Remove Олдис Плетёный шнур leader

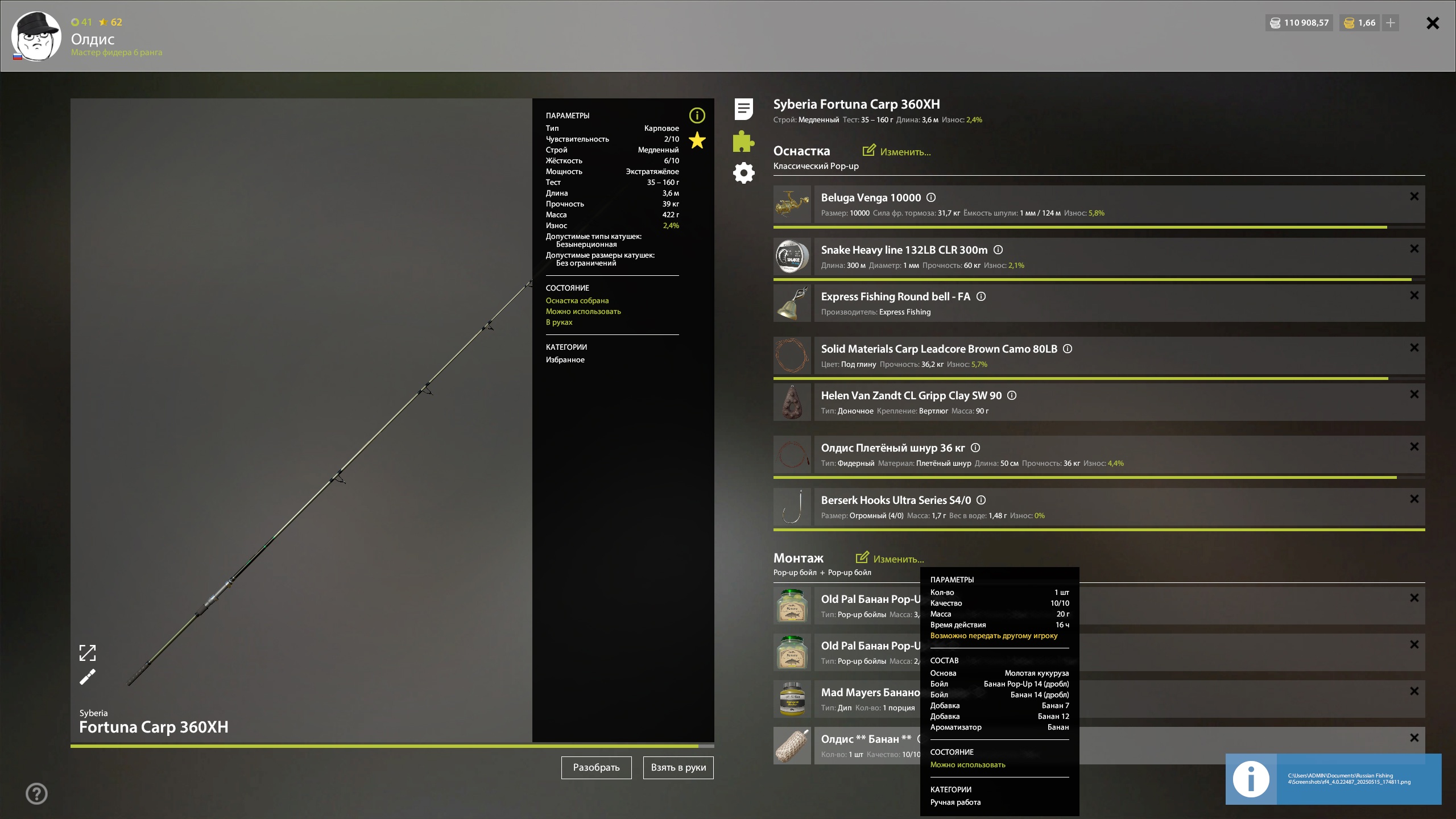click(x=1414, y=446)
